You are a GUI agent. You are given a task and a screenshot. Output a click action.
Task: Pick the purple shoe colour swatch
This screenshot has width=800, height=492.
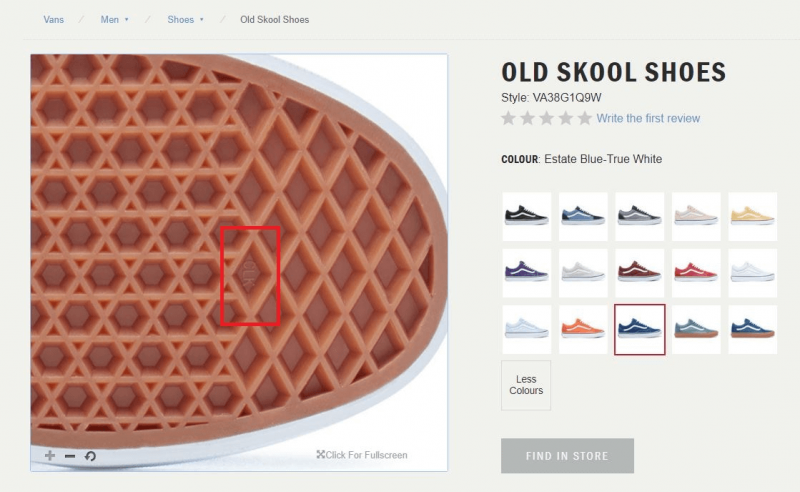tap(526, 272)
